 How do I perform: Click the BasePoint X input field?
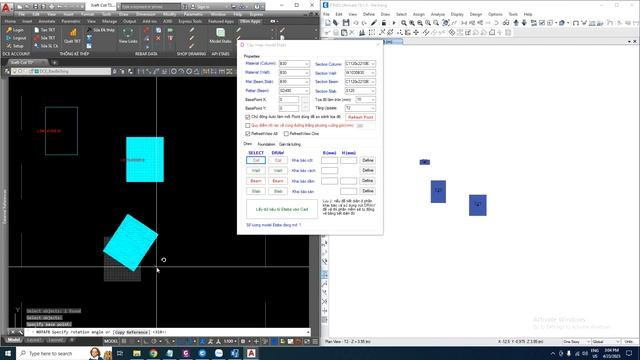click(x=289, y=100)
